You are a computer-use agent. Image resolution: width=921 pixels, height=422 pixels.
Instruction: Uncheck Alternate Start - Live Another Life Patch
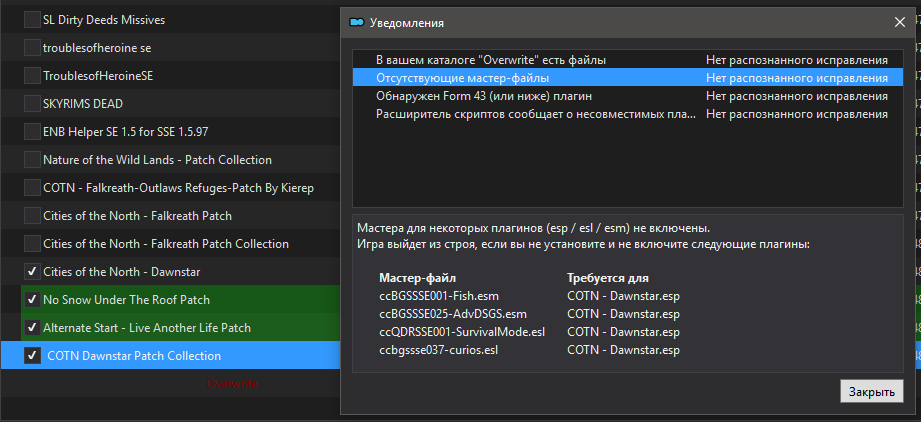click(32, 327)
